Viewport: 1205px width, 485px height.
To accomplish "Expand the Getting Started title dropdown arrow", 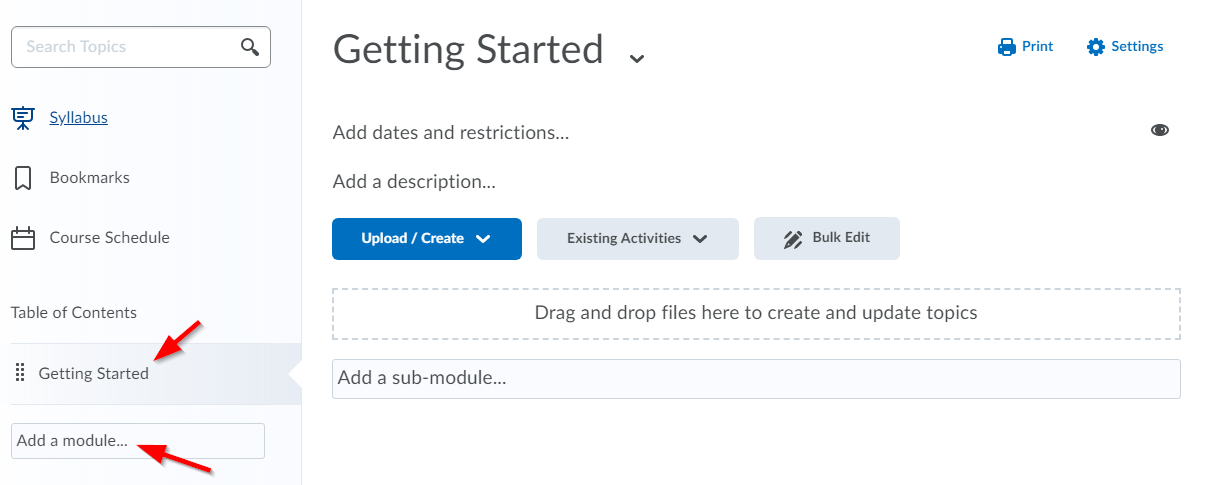I will [x=637, y=58].
